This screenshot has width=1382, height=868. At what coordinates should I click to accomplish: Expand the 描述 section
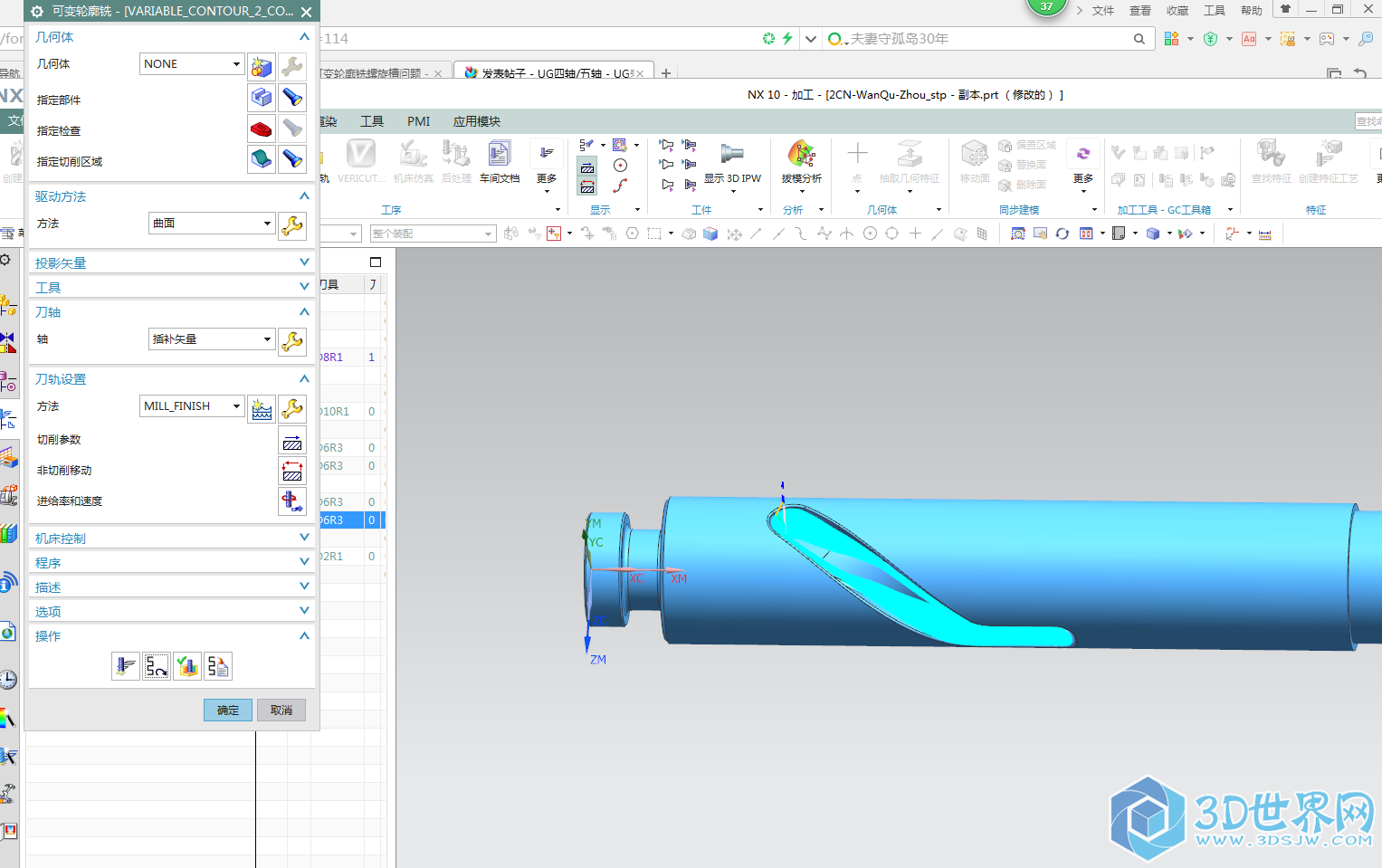tap(172, 587)
